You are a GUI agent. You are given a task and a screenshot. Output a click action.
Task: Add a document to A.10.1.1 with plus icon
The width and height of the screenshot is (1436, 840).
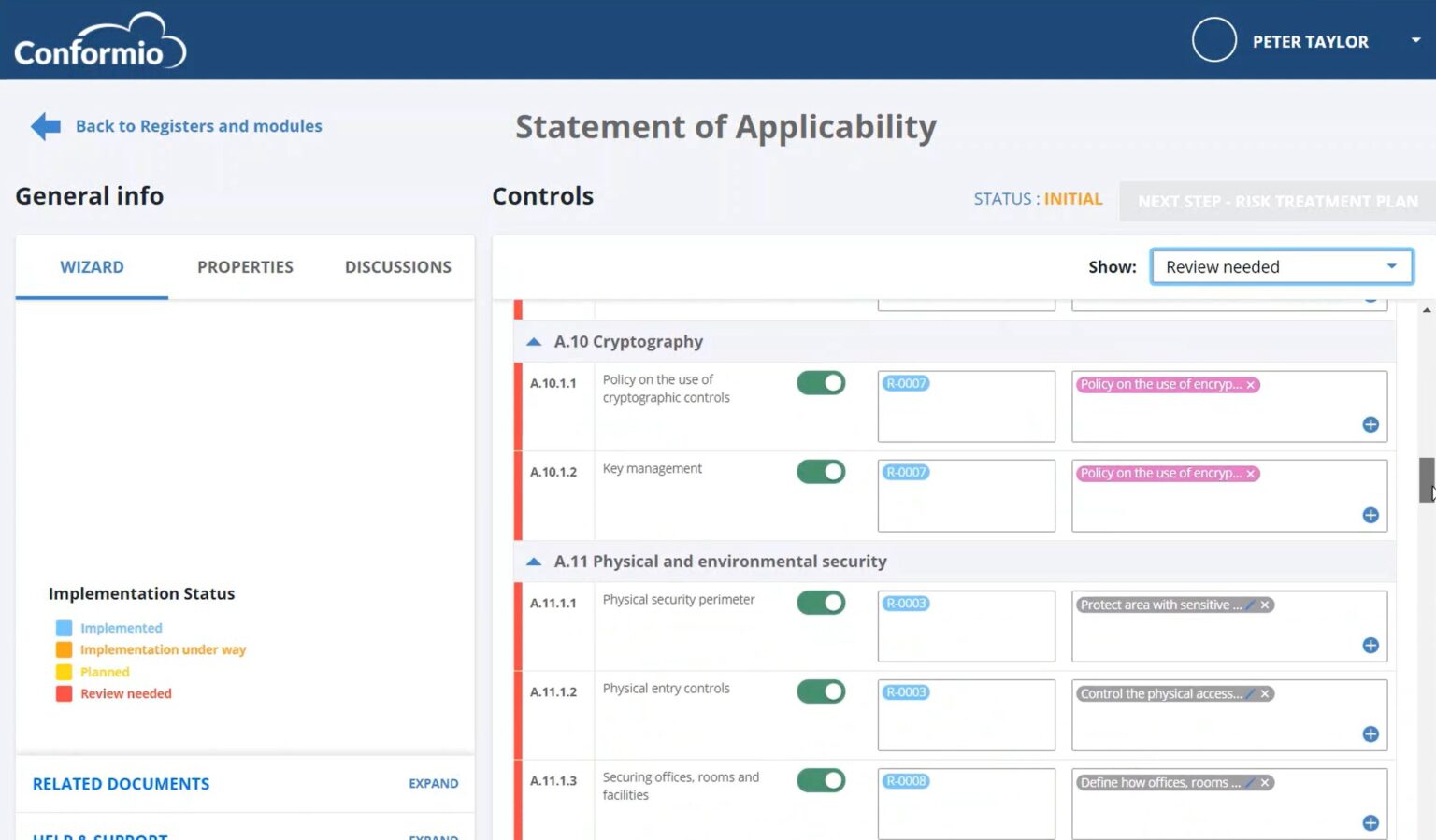point(1371,424)
